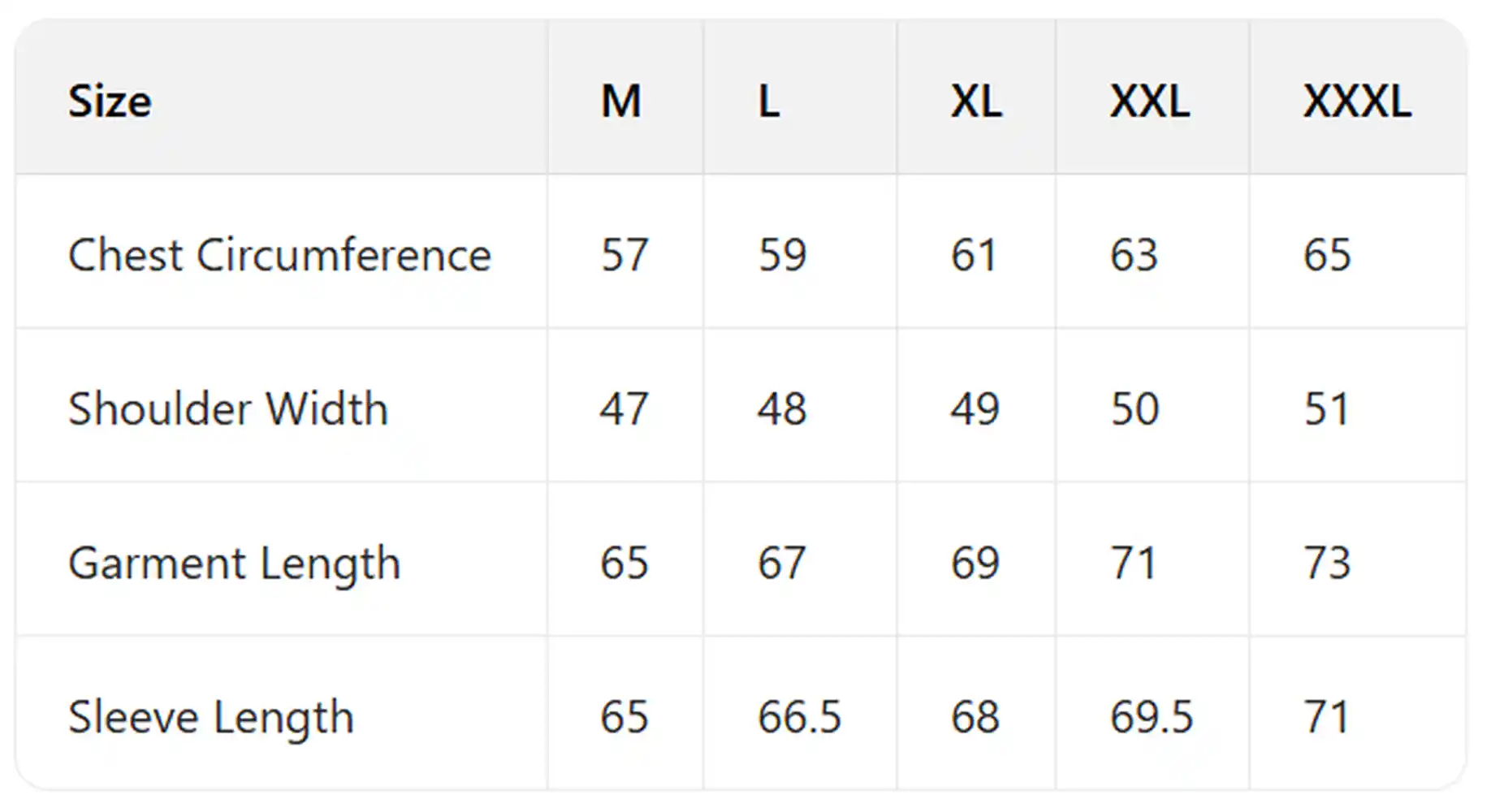Click shoulder width value 50 for XXL
The image size is (1491, 812).
(1134, 408)
